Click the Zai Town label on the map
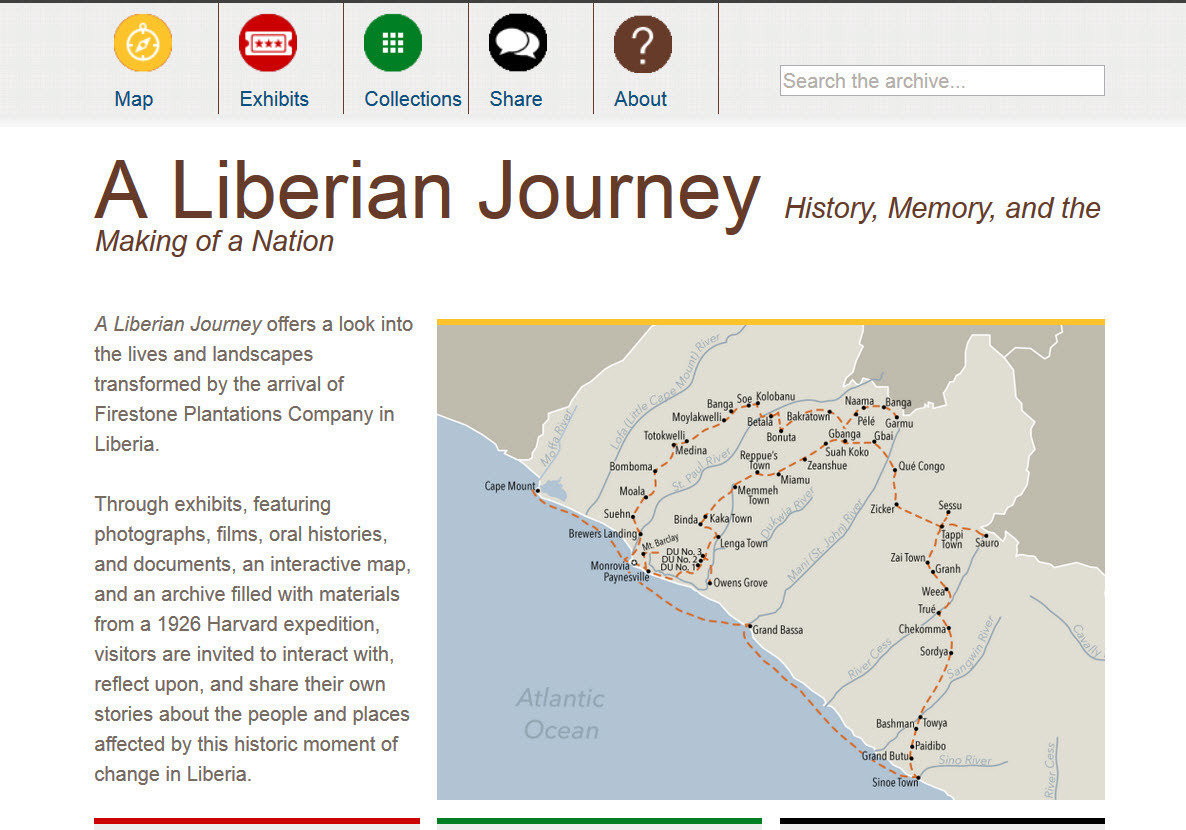The width and height of the screenshot is (1186, 830). point(908,558)
